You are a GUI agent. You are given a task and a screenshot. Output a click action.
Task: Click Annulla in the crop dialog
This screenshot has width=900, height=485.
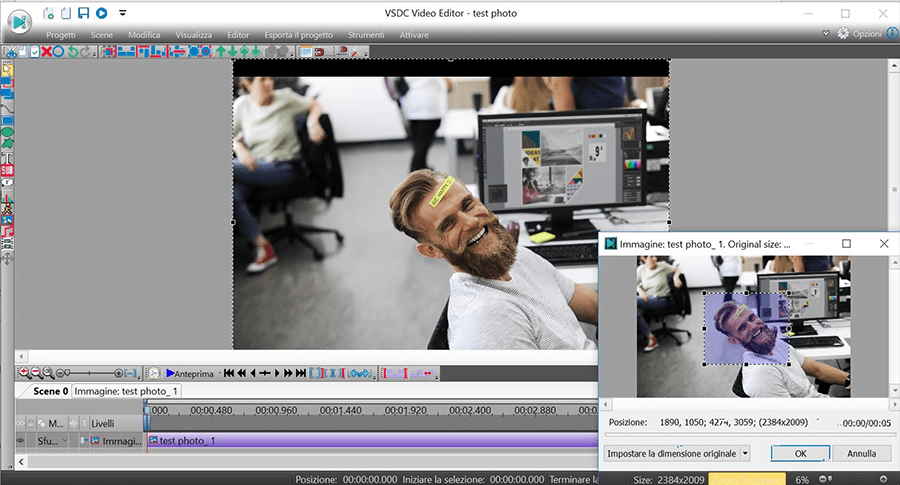(x=862, y=453)
